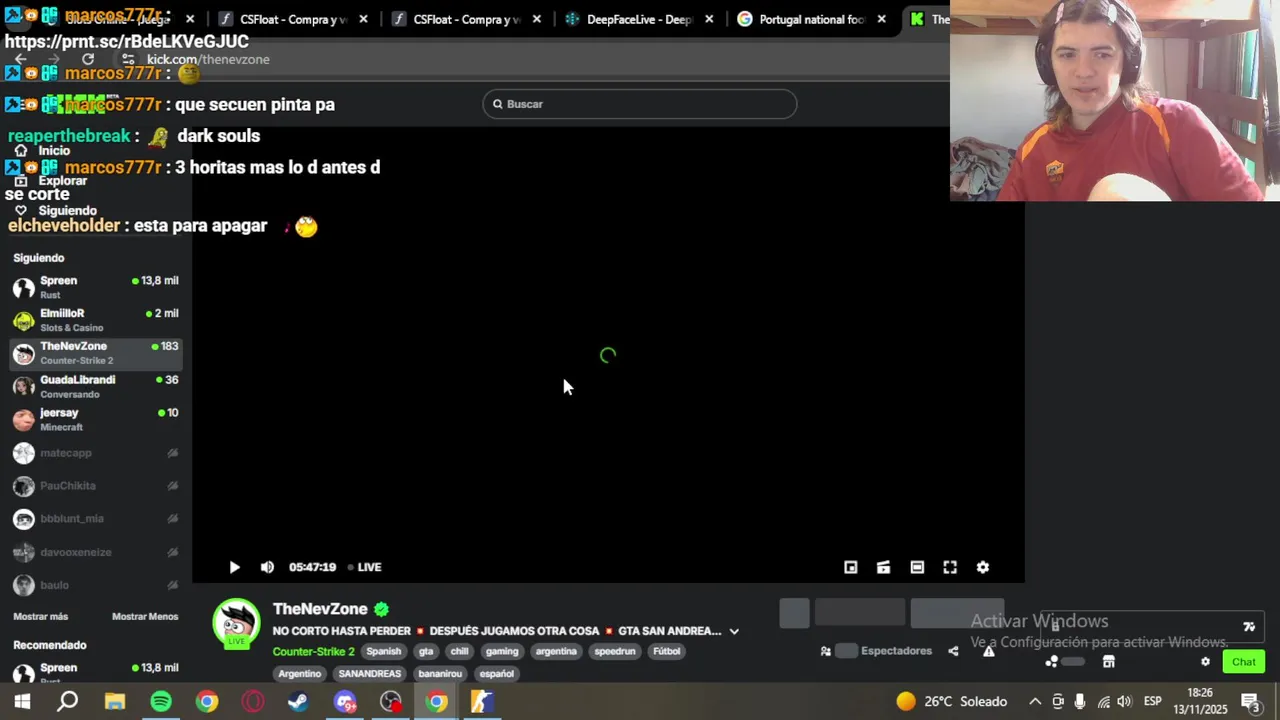Open channel points bubbles icon

coord(1052,662)
